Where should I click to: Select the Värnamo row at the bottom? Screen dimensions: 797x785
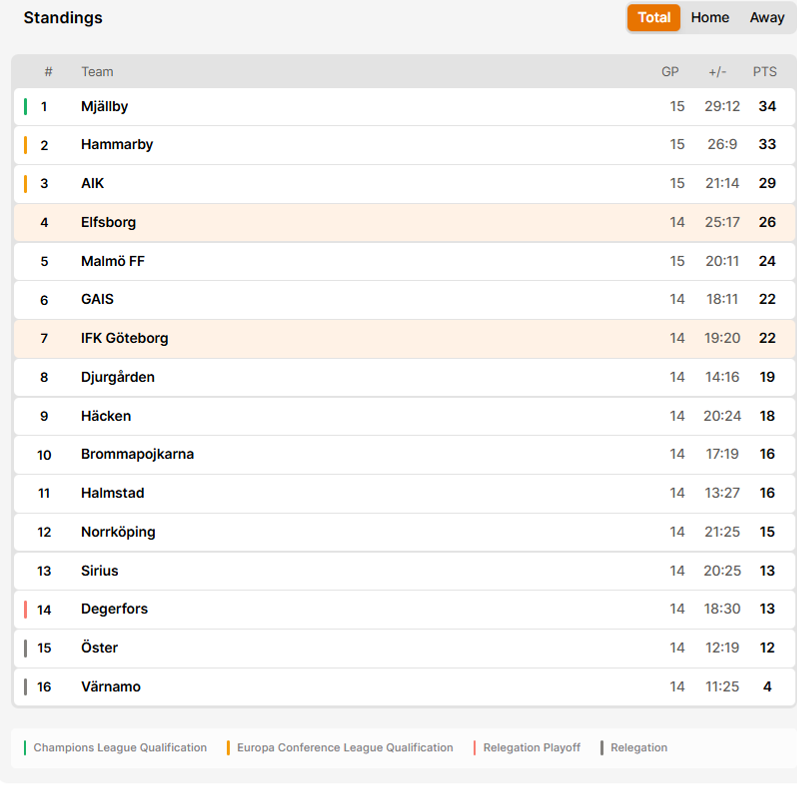tap(405, 687)
